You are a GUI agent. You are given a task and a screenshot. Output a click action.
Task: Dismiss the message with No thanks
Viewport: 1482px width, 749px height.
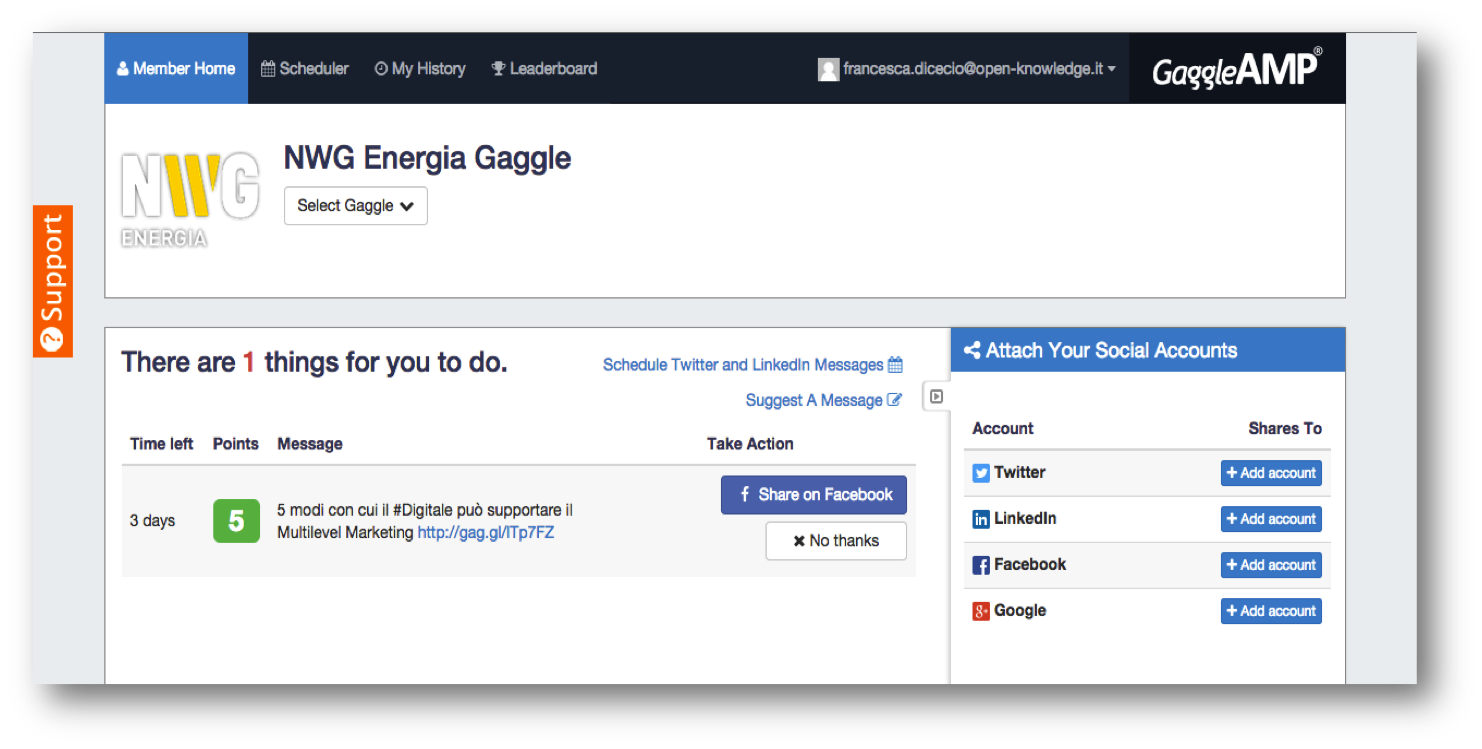tap(836, 541)
